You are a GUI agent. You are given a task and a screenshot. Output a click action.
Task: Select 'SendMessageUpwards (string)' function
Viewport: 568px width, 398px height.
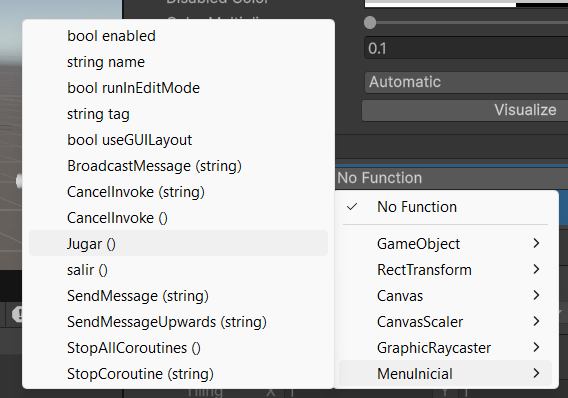[178, 322]
